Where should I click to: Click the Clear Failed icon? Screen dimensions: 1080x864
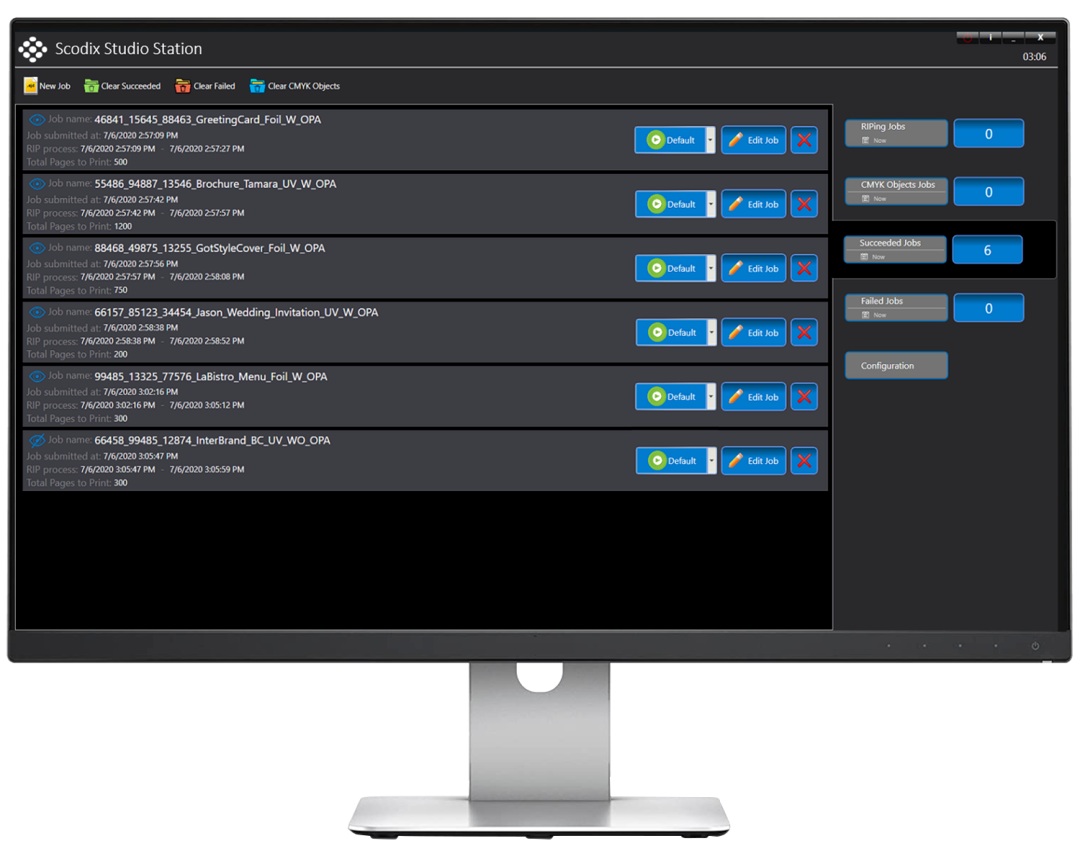[183, 86]
